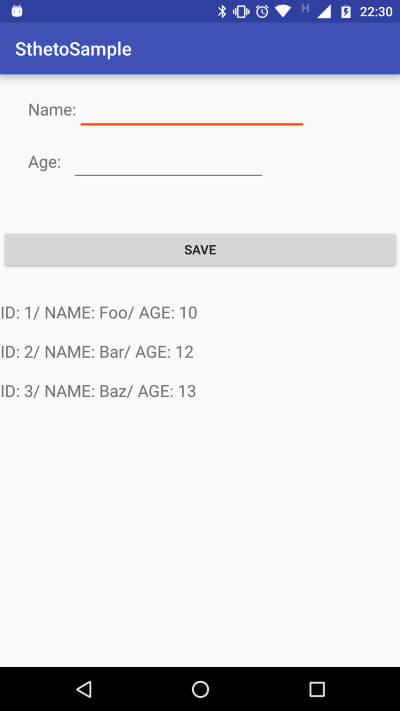Click the SAVE button
The image size is (400, 711).
click(200, 250)
